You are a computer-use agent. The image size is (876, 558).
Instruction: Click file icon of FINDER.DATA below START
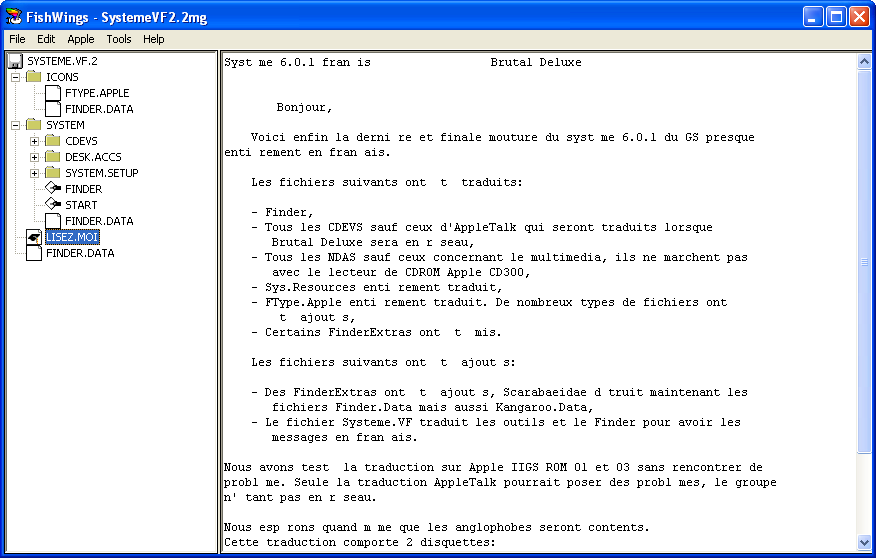[x=53, y=221]
